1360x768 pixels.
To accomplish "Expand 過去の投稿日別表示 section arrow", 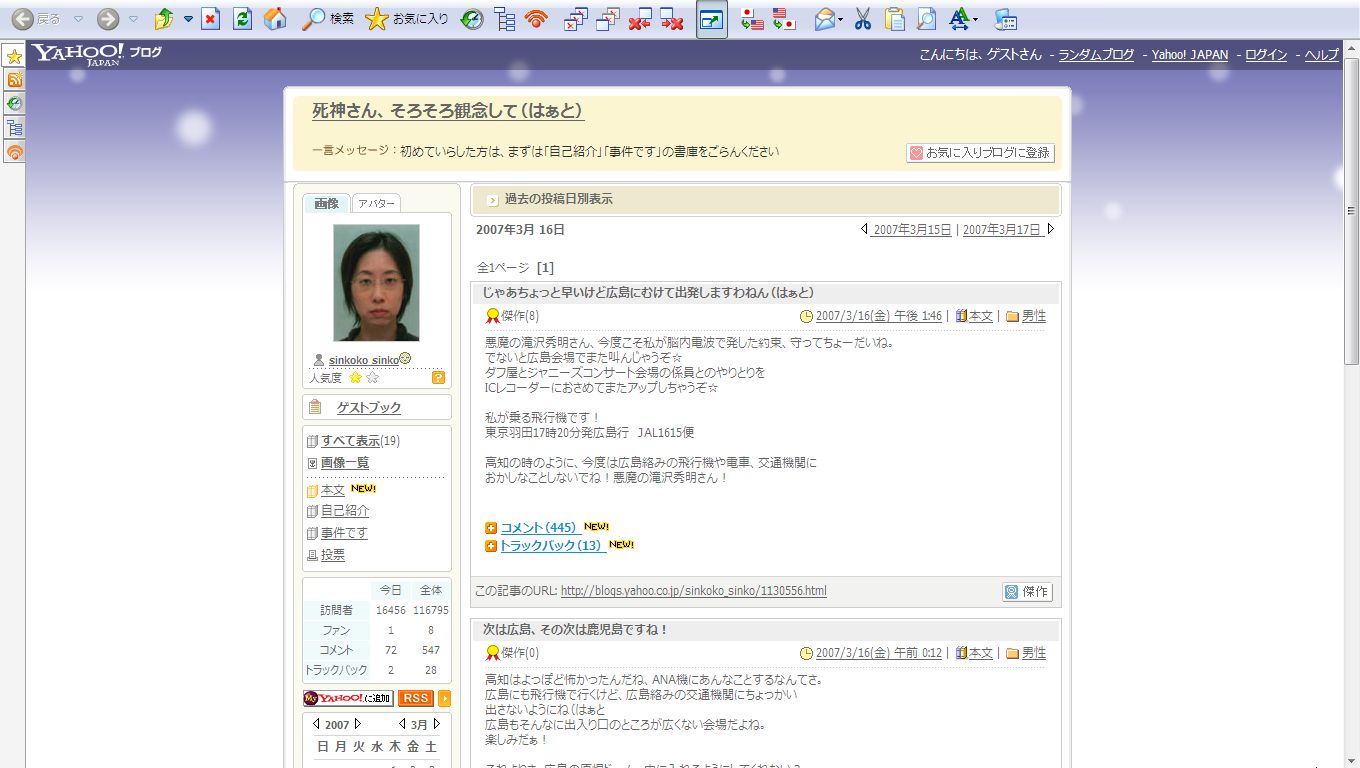I will [492, 200].
